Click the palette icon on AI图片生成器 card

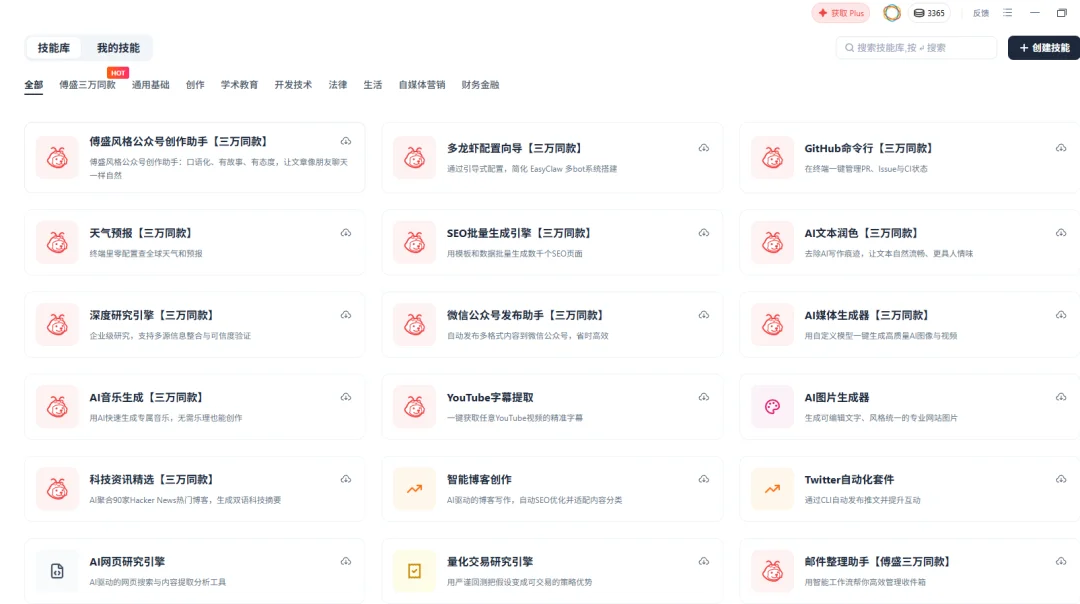[771, 407]
